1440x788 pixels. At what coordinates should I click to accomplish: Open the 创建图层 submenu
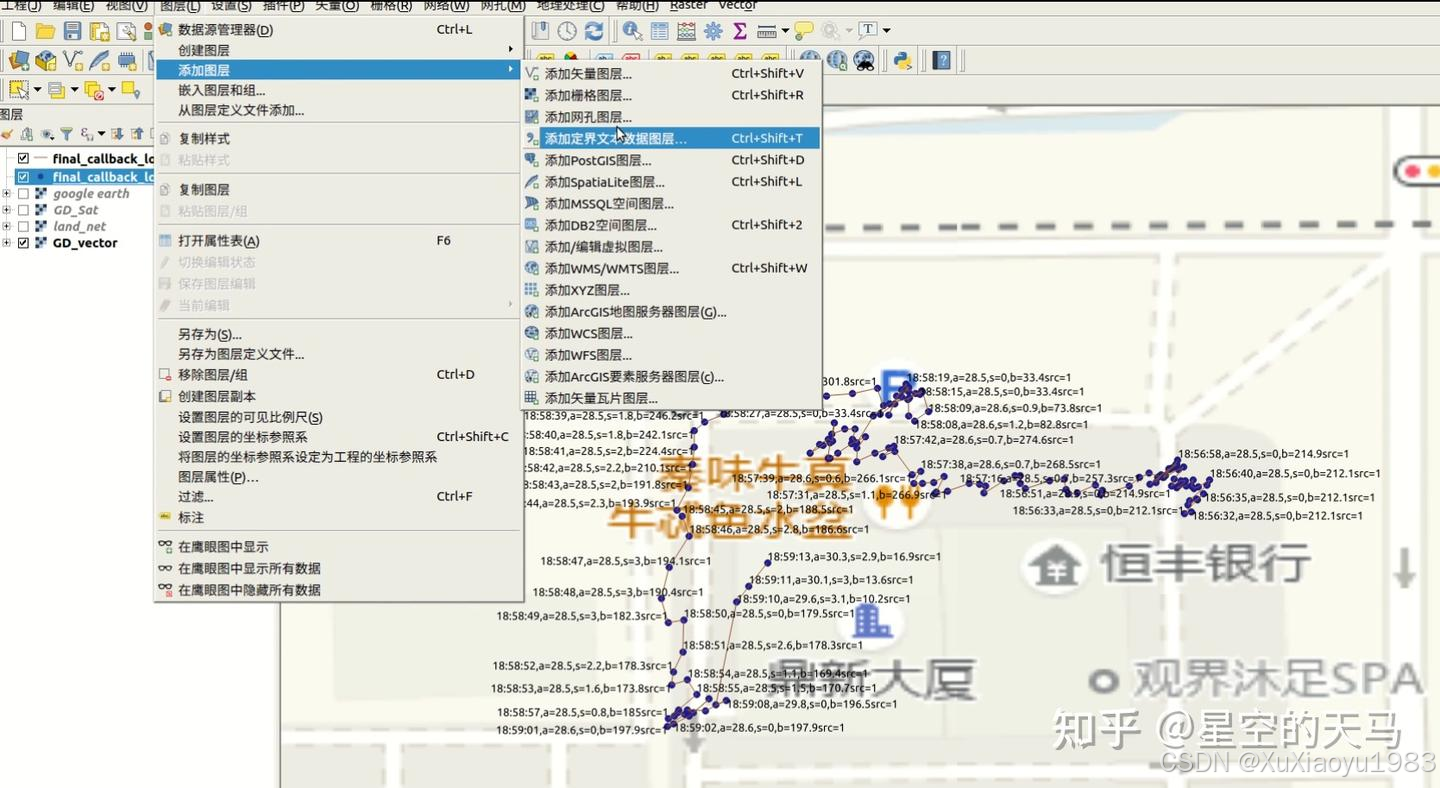point(338,50)
